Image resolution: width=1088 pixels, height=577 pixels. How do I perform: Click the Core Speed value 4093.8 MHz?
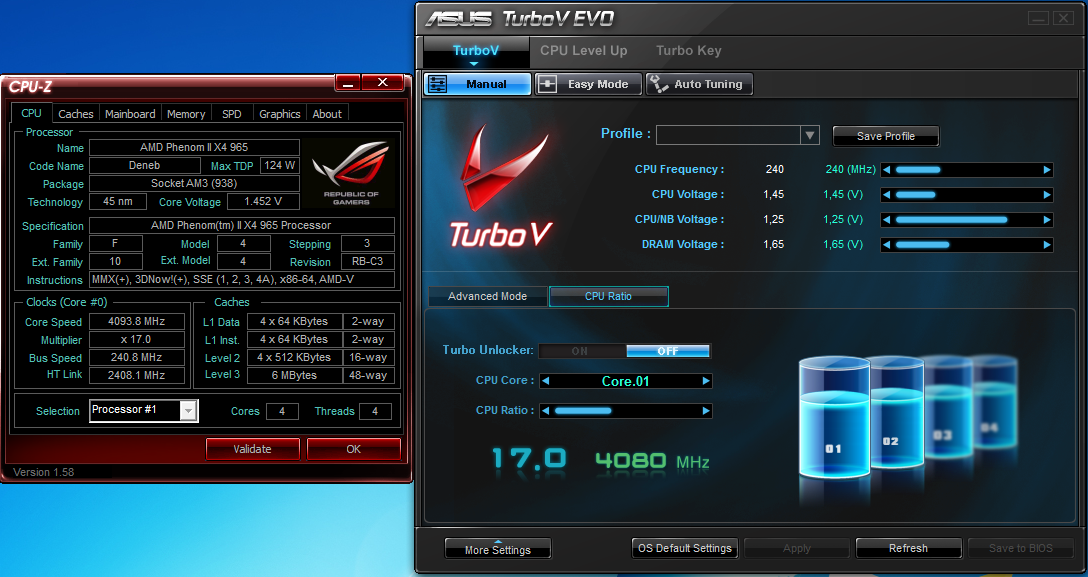[137, 321]
